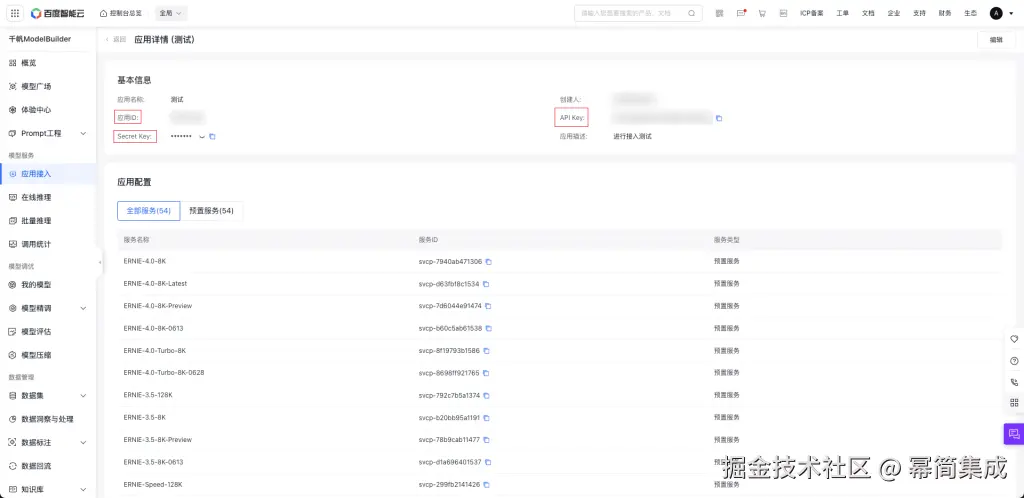Copy service ID svcp-8f19793b1586
This screenshot has width=1024, height=498.
pyautogui.click(x=487, y=351)
